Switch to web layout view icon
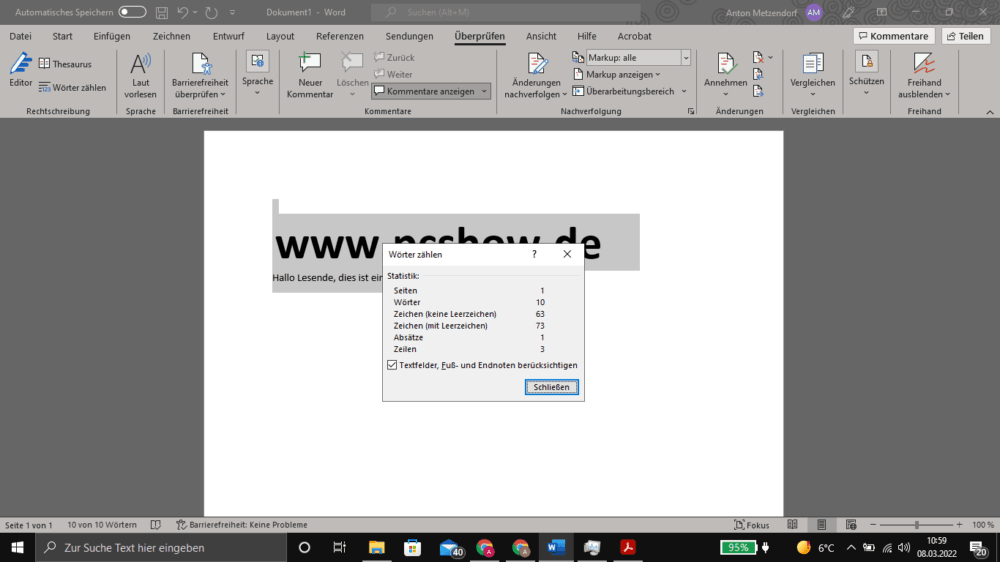Screen dimensions: 1000x562 tap(851, 525)
